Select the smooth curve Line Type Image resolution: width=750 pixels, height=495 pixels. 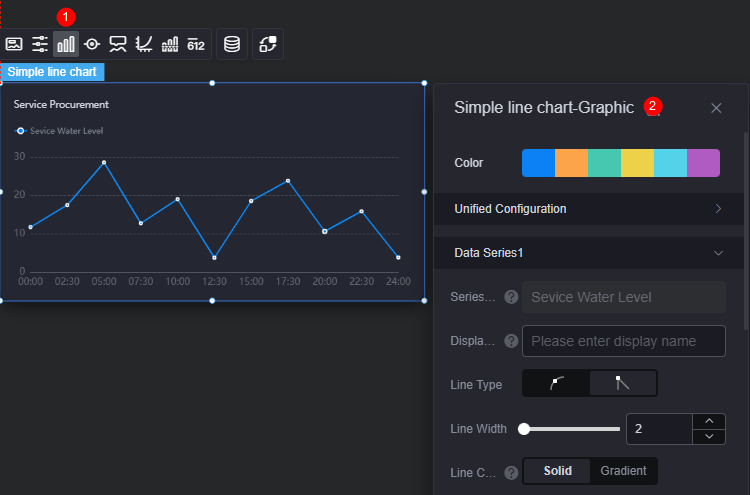[x=556, y=383]
